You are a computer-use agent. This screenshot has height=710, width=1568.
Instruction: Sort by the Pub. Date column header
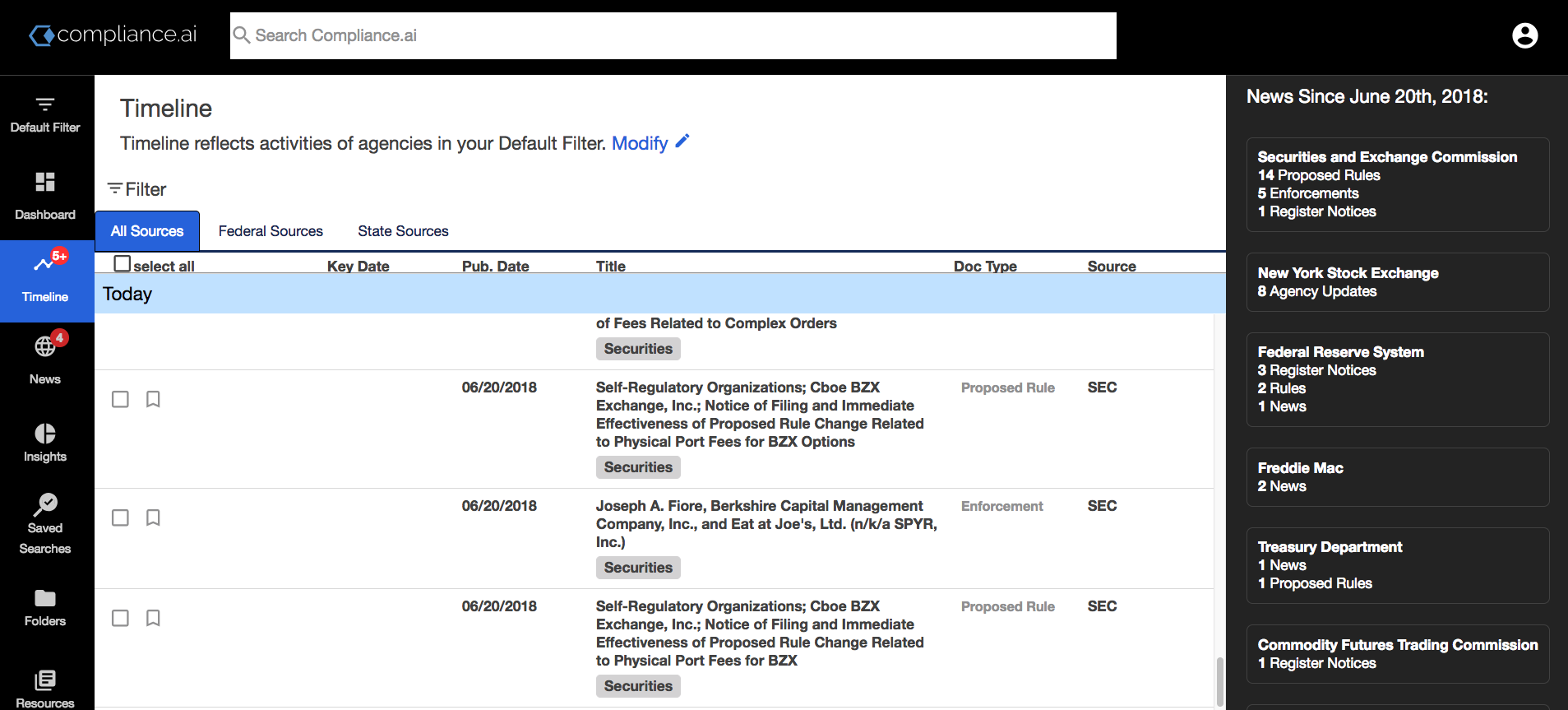click(495, 266)
